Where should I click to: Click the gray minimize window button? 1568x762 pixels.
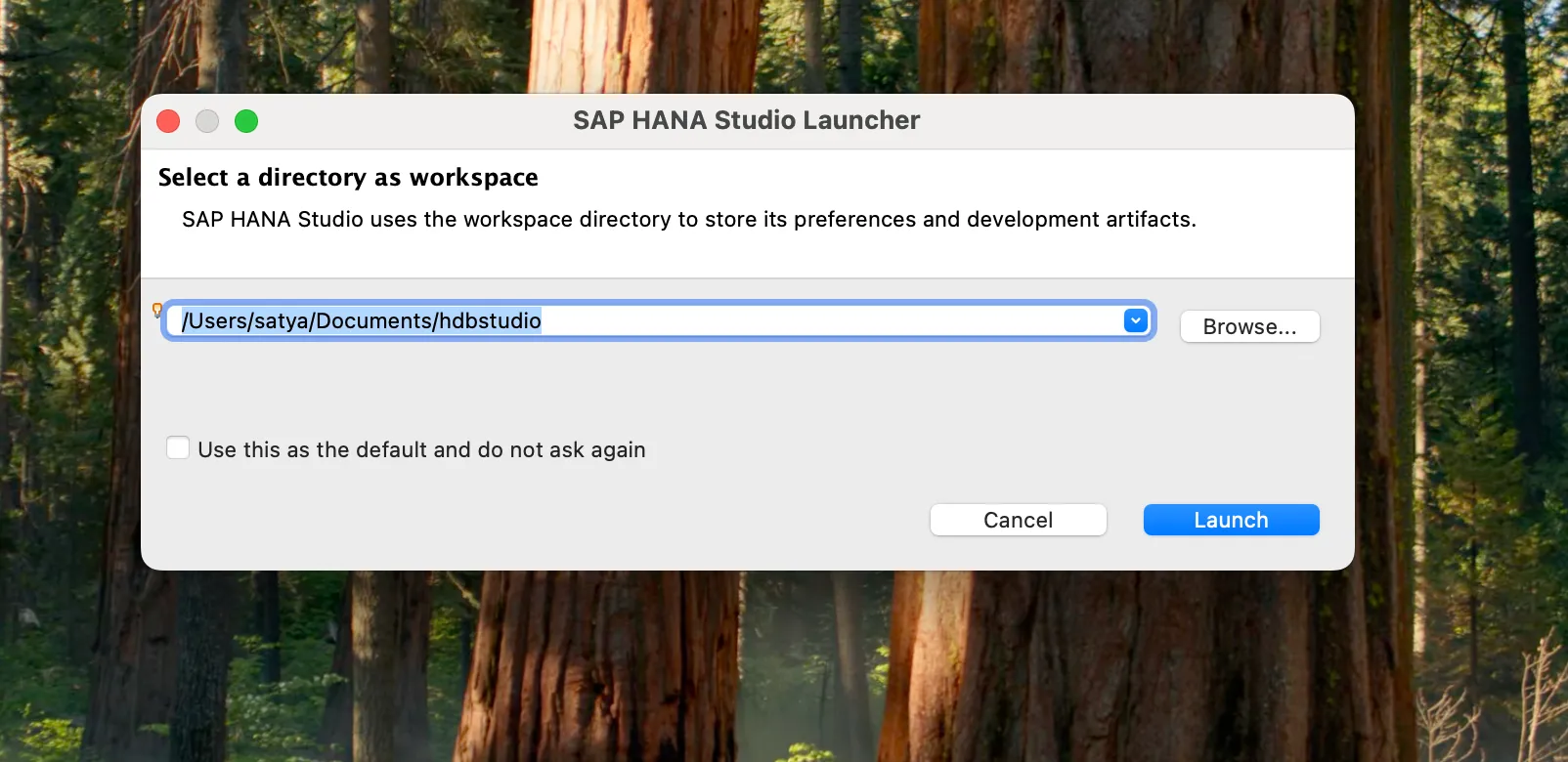coord(207,121)
